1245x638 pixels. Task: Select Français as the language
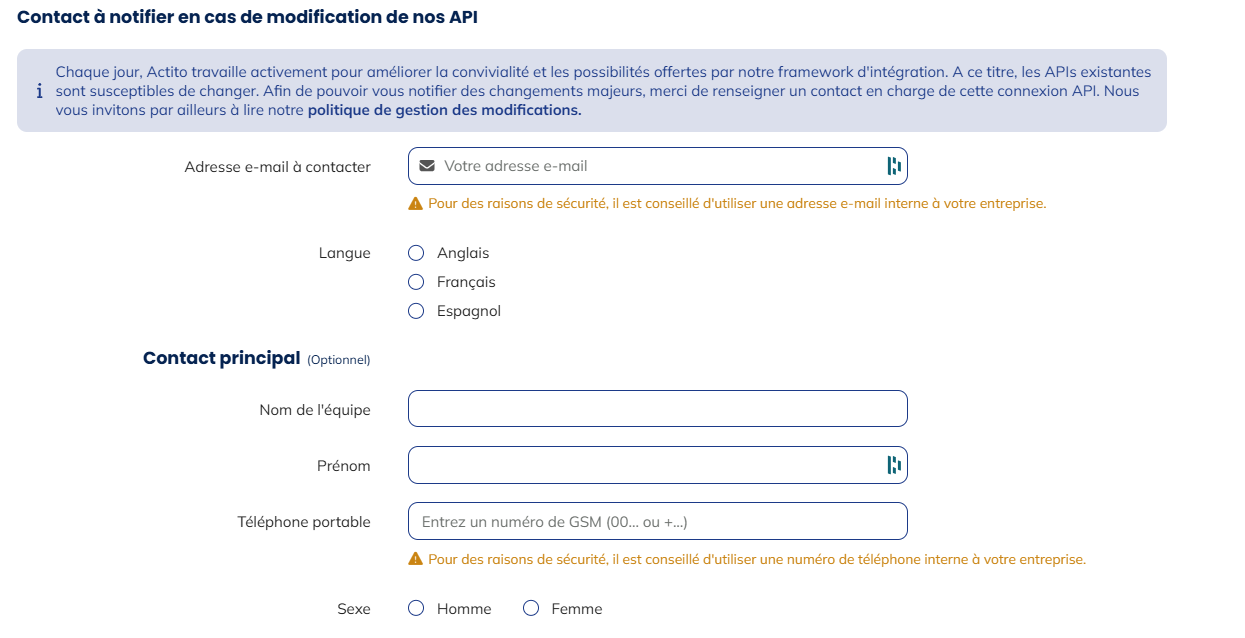pos(416,282)
